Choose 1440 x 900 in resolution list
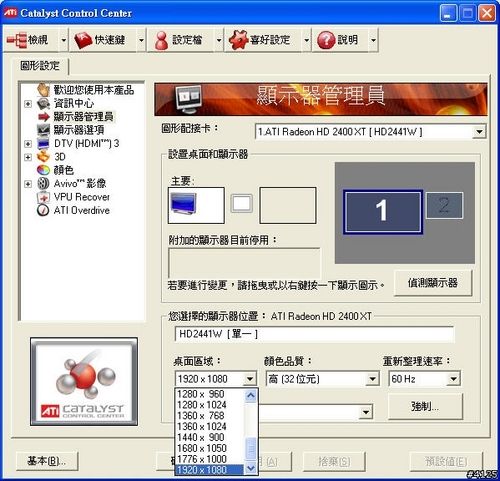This screenshot has width=500, height=481. pyautogui.click(x=210, y=437)
